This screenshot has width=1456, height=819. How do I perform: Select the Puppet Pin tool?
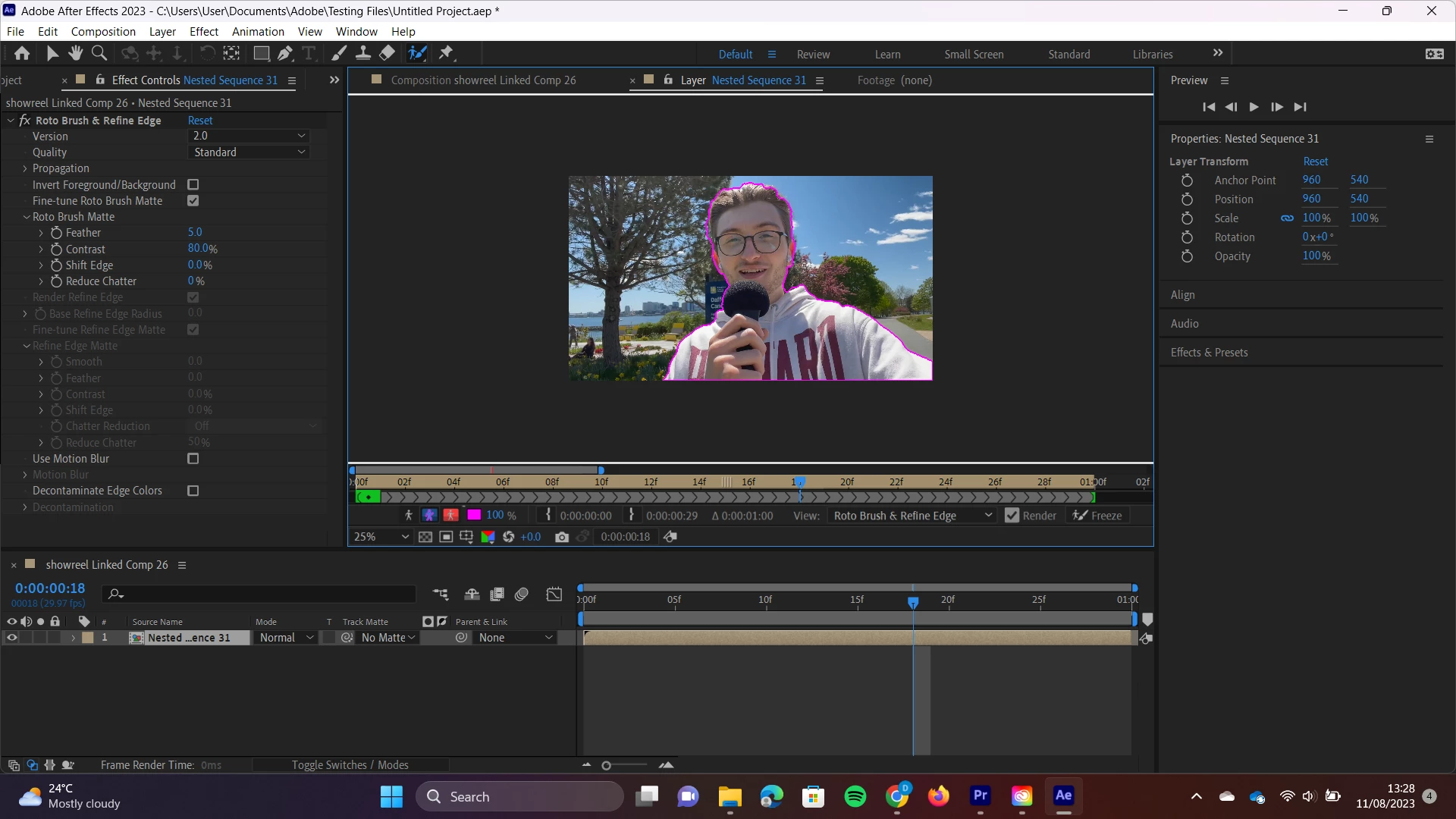coord(446,53)
